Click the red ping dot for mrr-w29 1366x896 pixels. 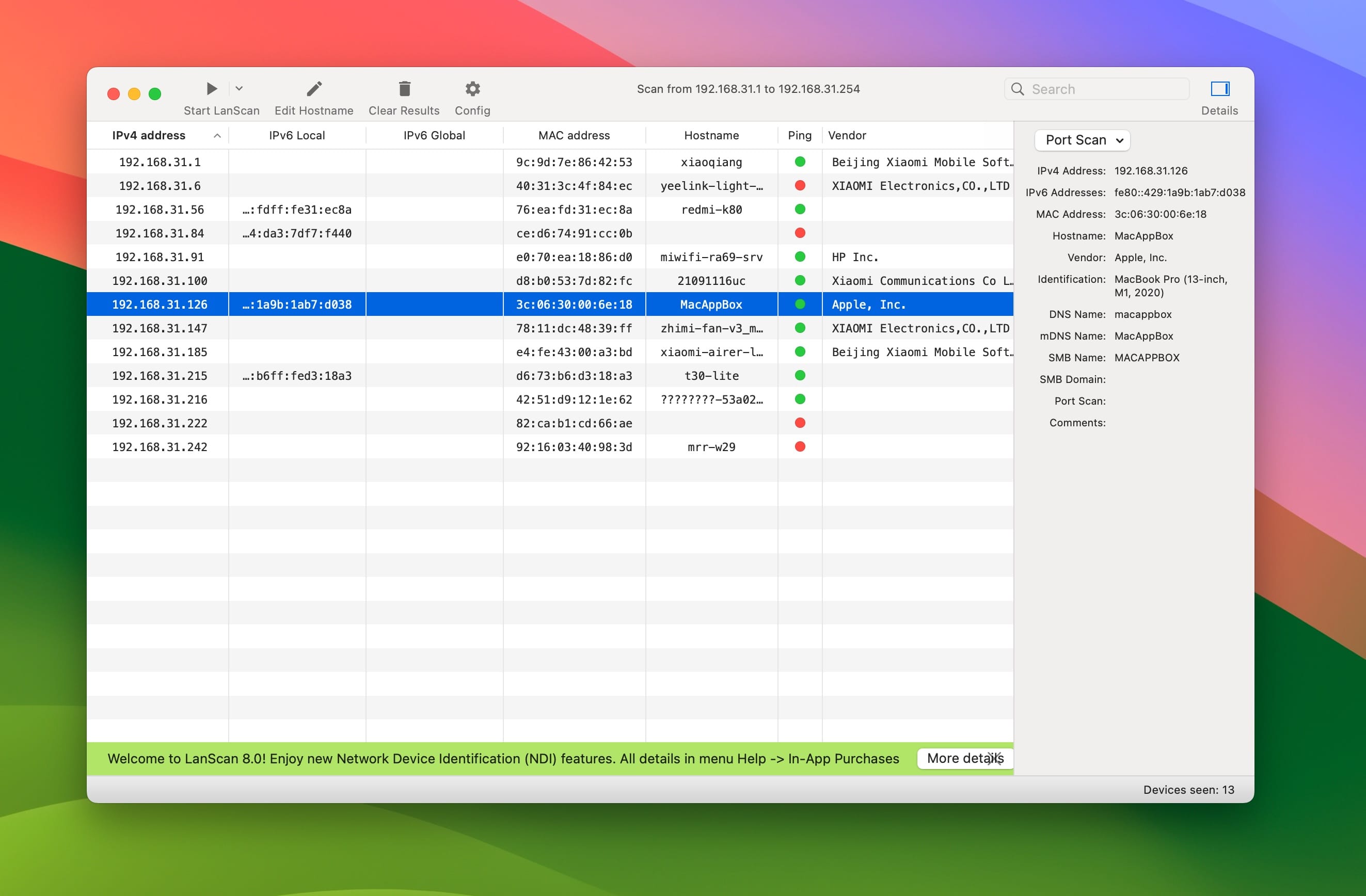point(800,446)
